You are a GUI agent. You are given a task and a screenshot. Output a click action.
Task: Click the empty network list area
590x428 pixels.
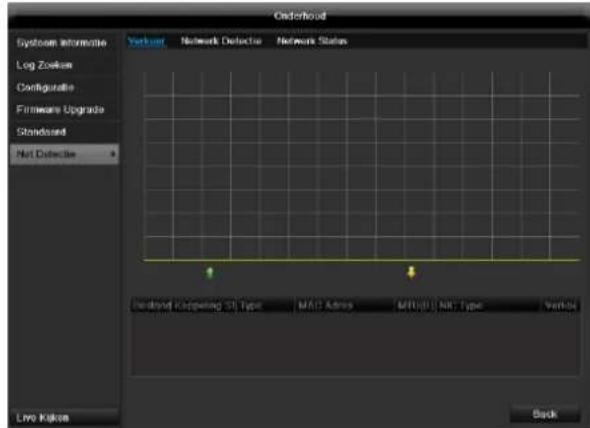355,343
